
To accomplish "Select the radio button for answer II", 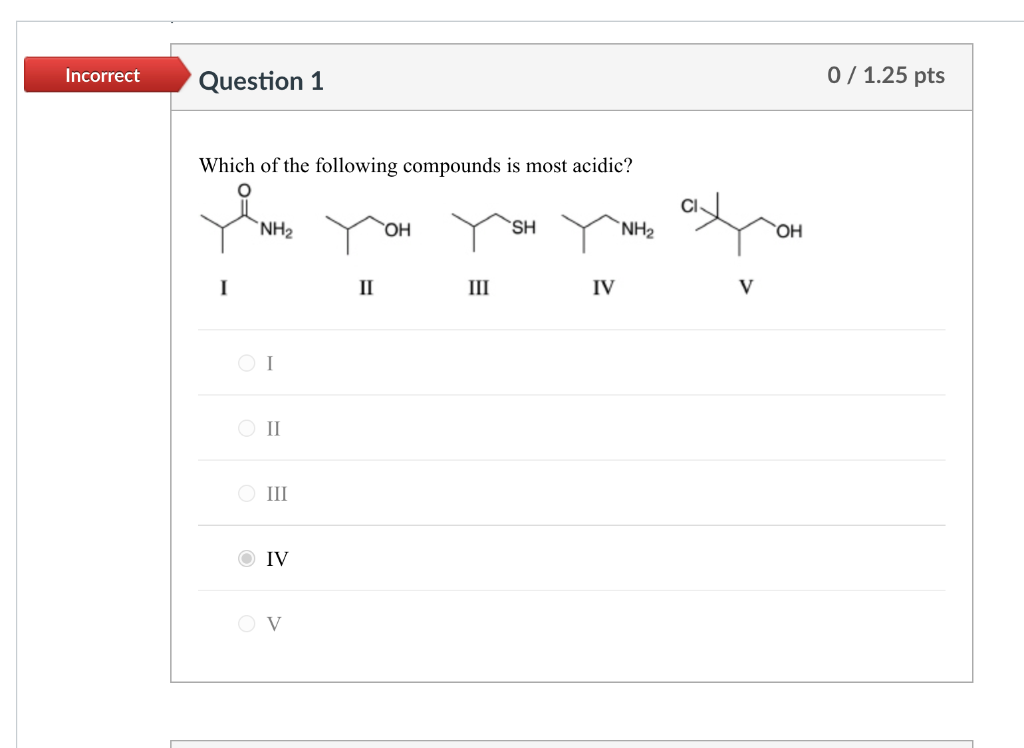I will point(245,428).
